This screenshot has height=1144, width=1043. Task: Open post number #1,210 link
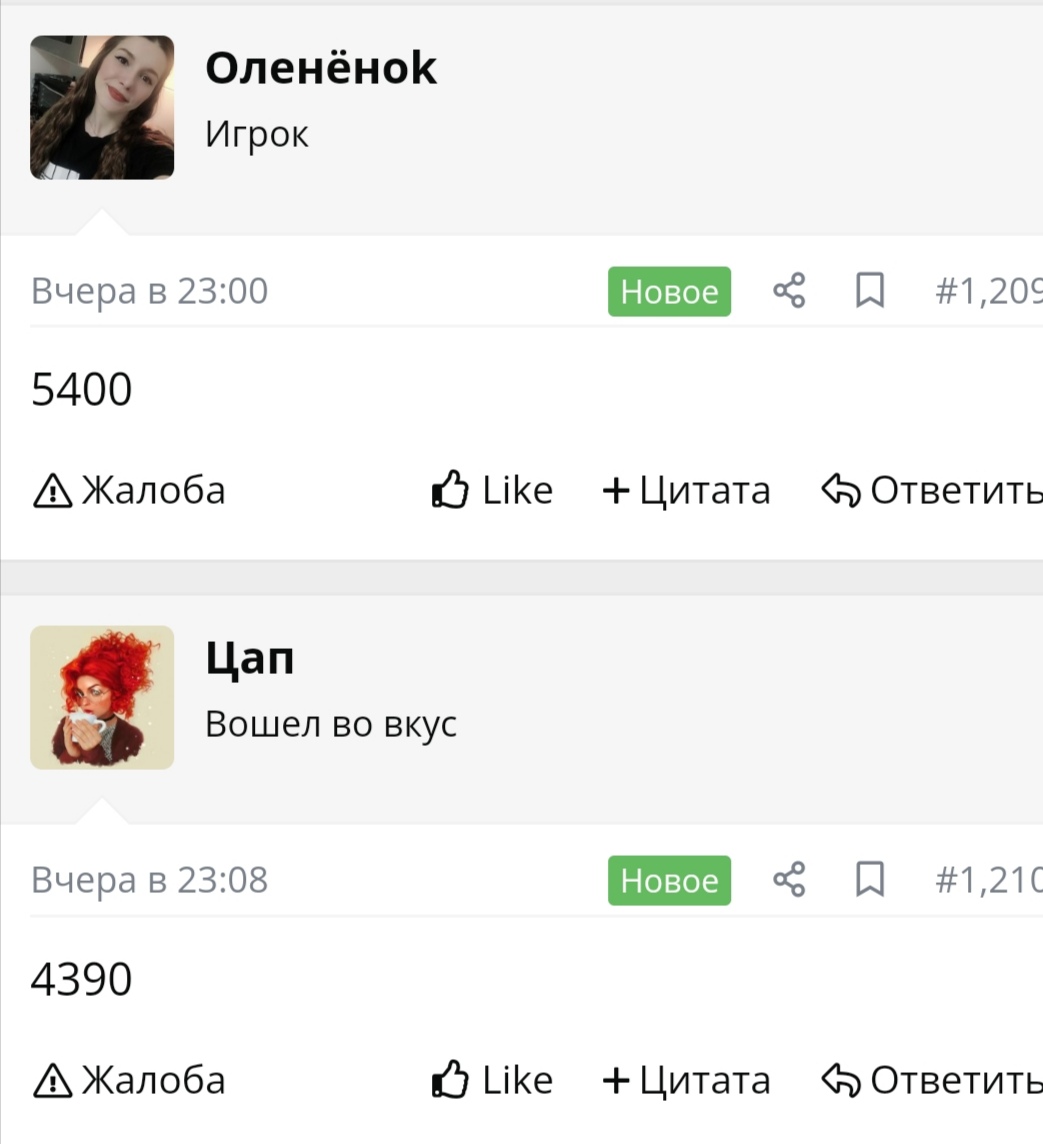(x=989, y=880)
